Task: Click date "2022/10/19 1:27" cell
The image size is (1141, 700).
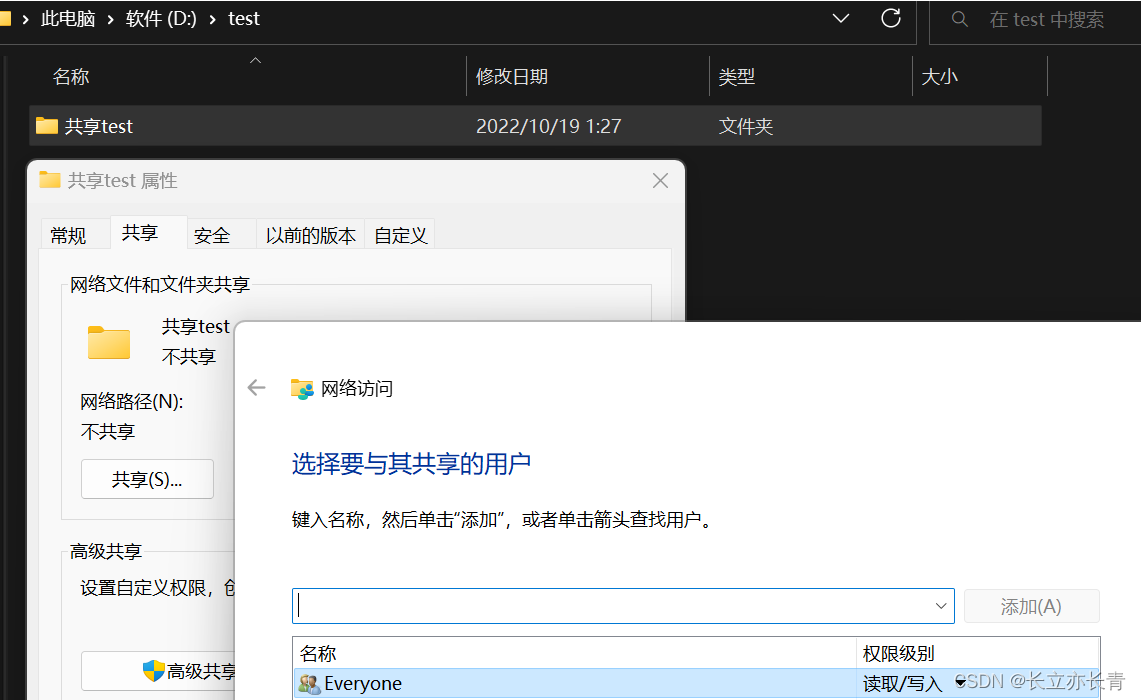Action: point(549,126)
